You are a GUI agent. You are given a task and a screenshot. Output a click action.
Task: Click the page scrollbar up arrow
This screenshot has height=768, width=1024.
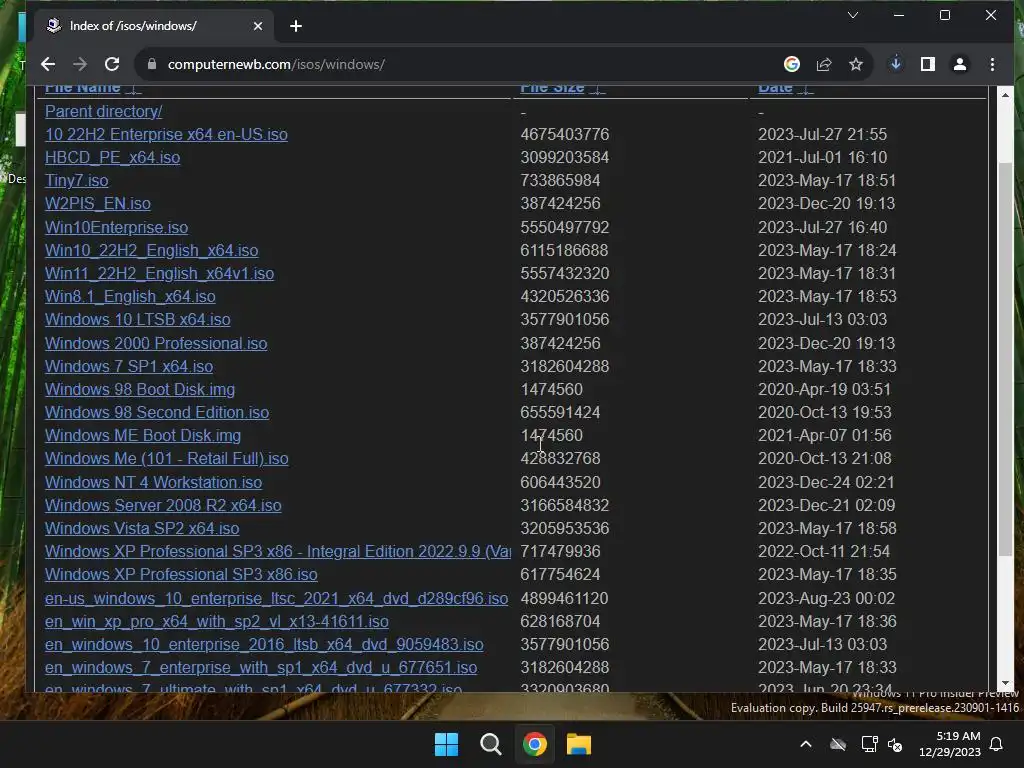(1006, 95)
